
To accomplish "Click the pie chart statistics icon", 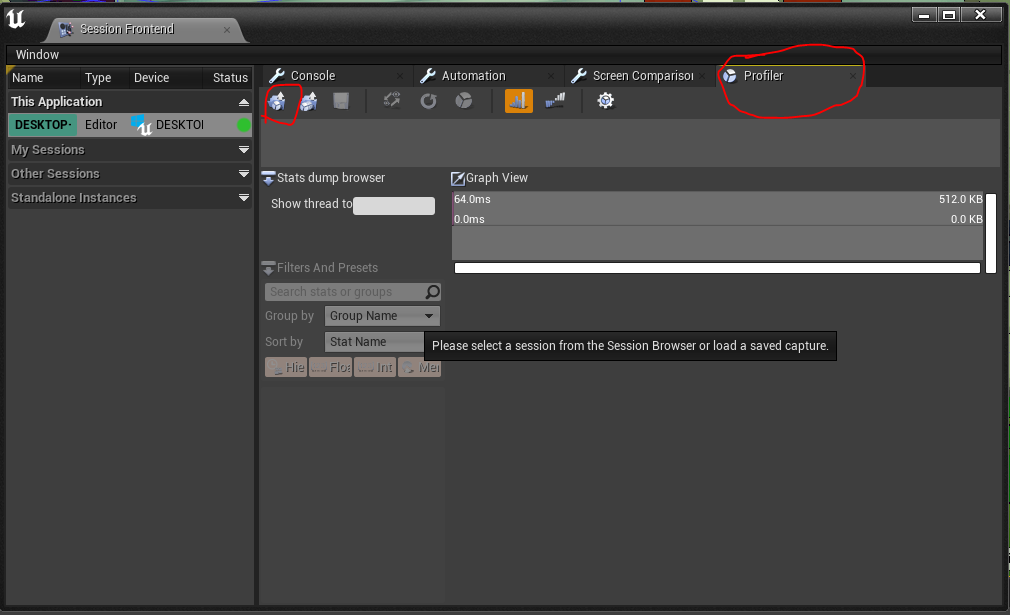I will pyautogui.click(x=462, y=100).
